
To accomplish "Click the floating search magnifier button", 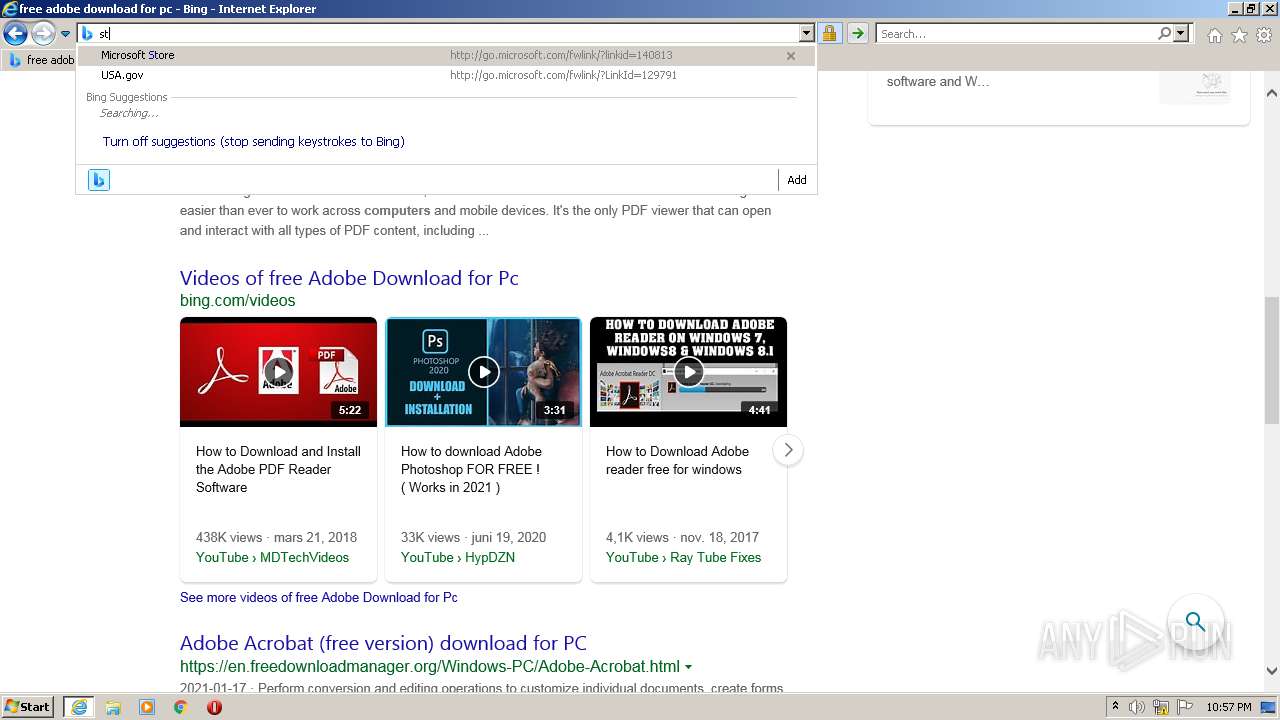I will [x=1195, y=622].
